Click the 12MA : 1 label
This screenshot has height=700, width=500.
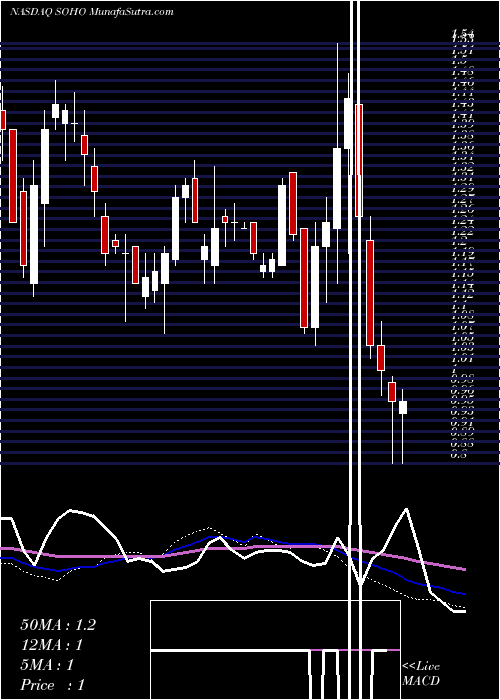coord(52,645)
